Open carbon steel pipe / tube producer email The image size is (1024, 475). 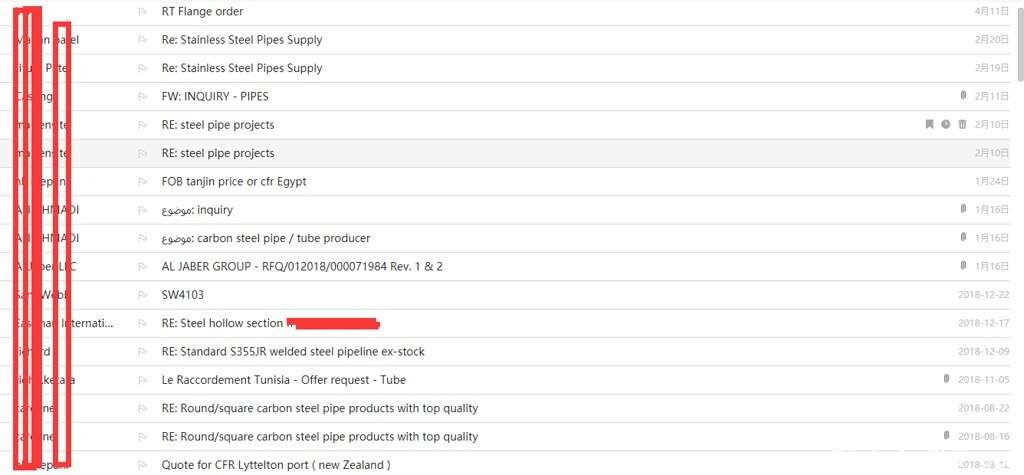266,238
